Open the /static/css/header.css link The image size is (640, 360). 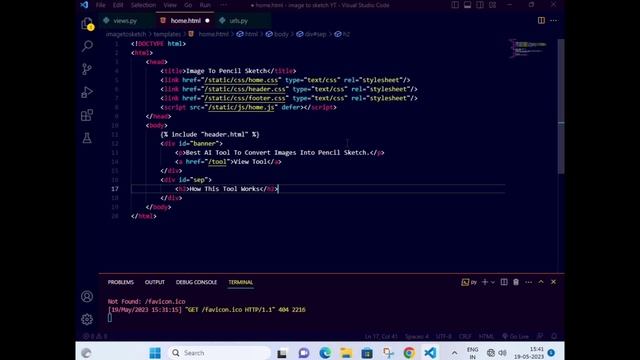click(245, 89)
